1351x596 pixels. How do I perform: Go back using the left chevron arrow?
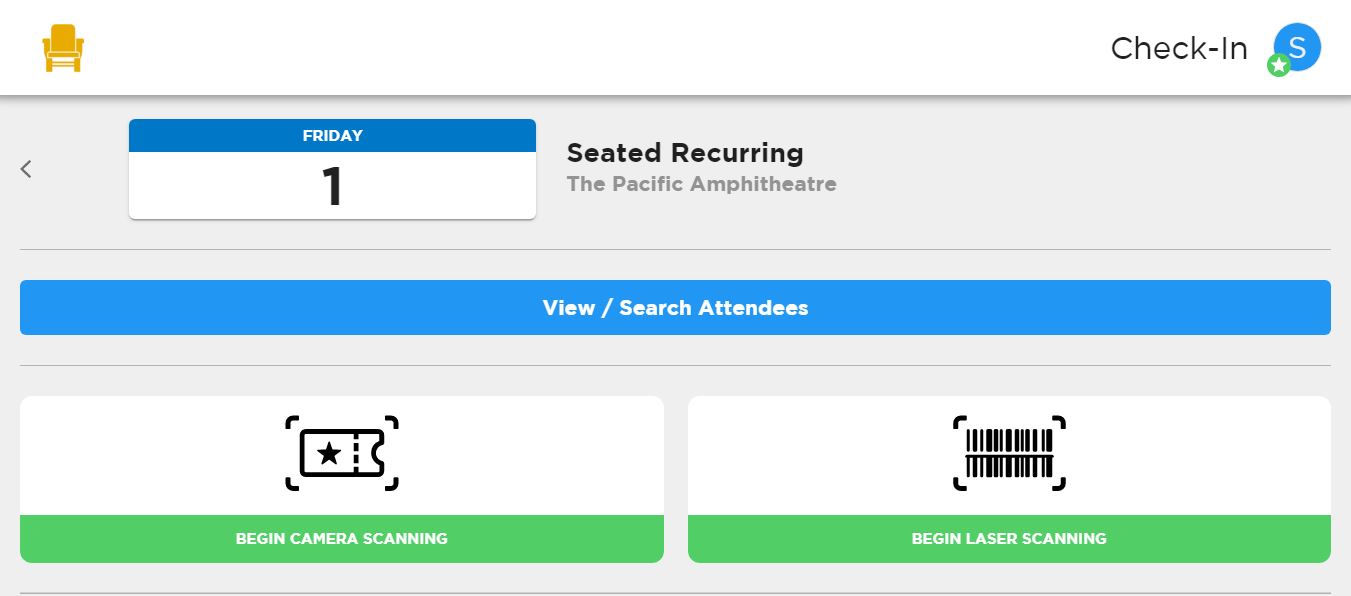27,169
